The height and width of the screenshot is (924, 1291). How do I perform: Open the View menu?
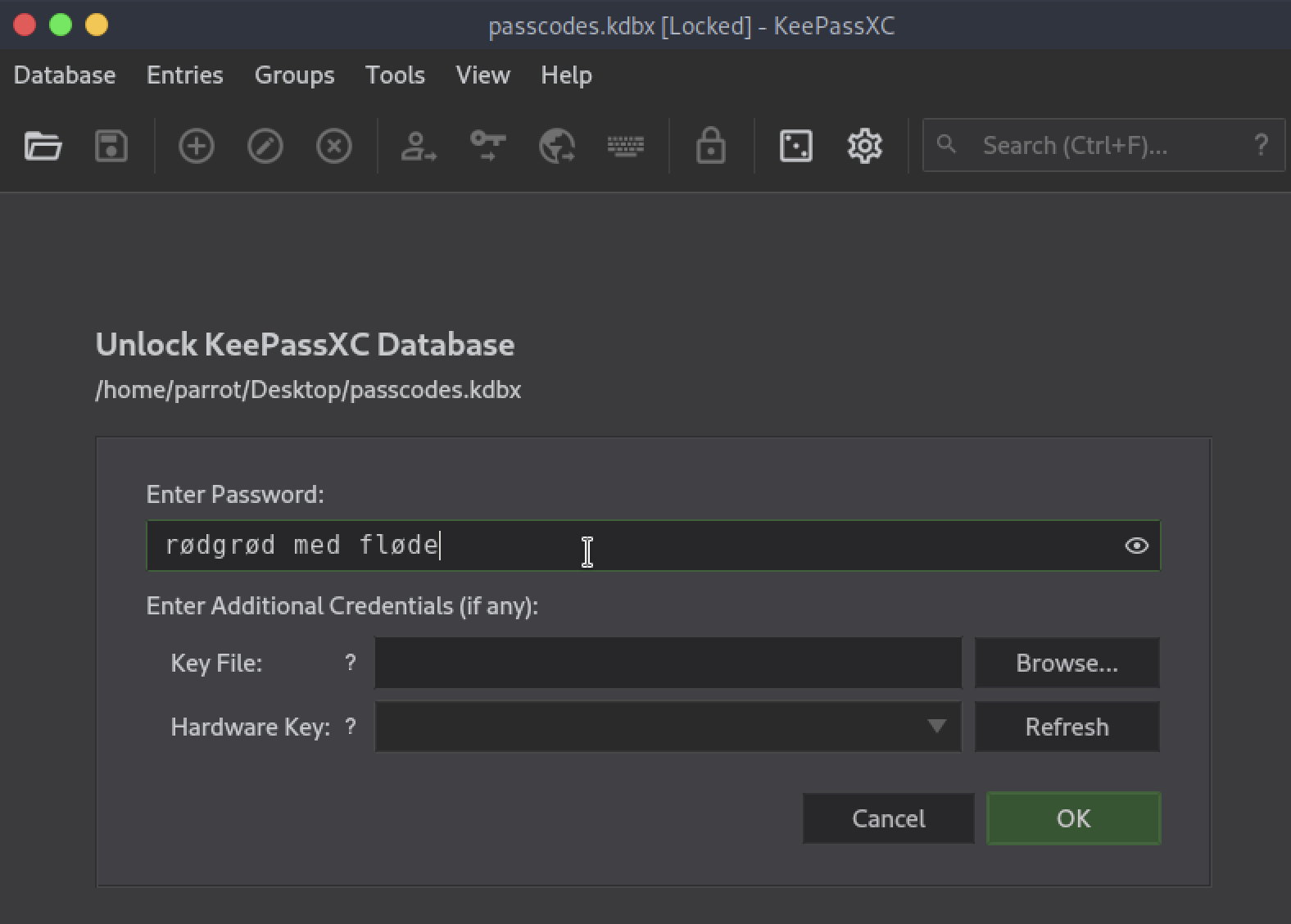point(483,75)
